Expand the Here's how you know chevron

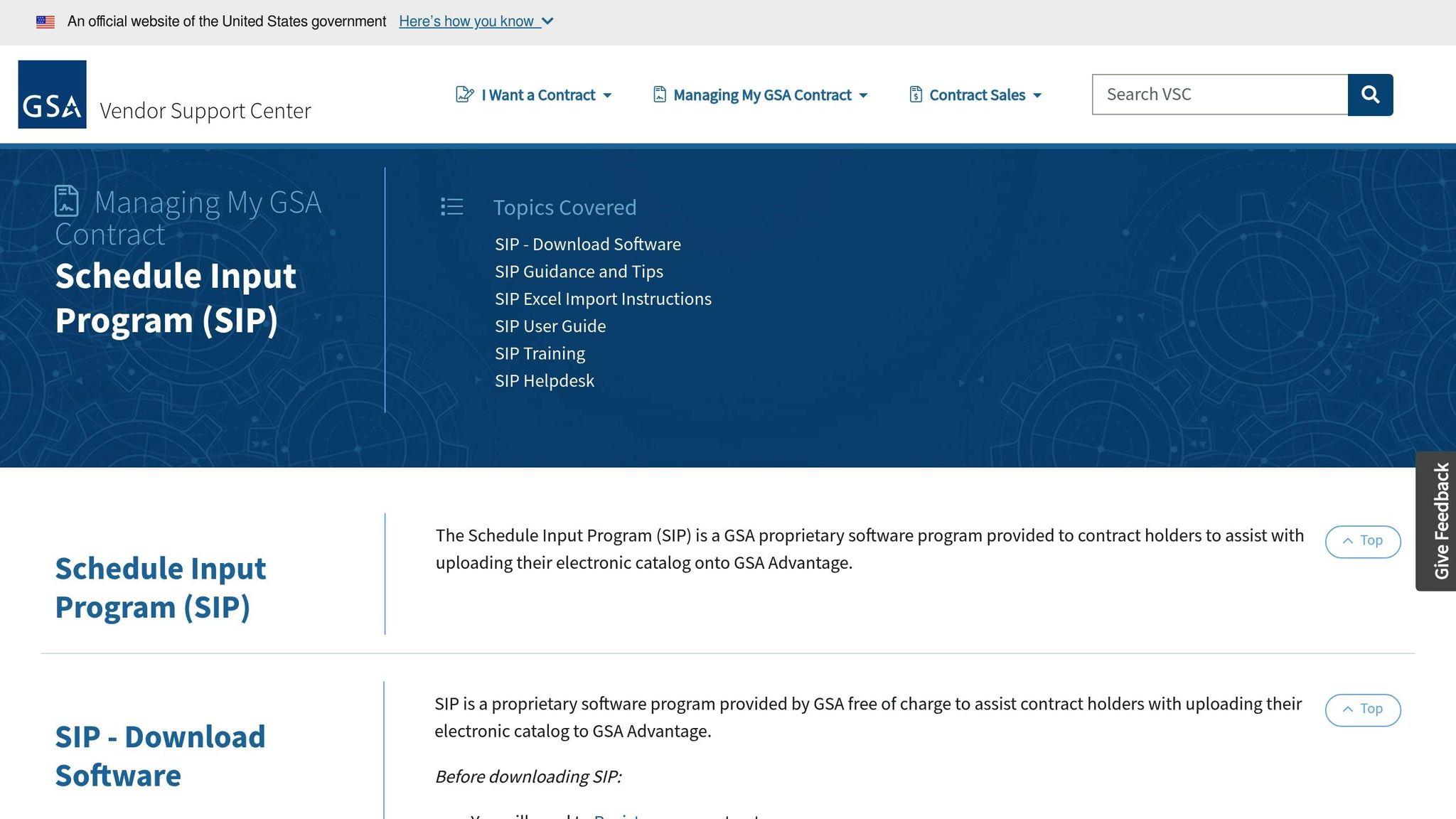point(547,21)
